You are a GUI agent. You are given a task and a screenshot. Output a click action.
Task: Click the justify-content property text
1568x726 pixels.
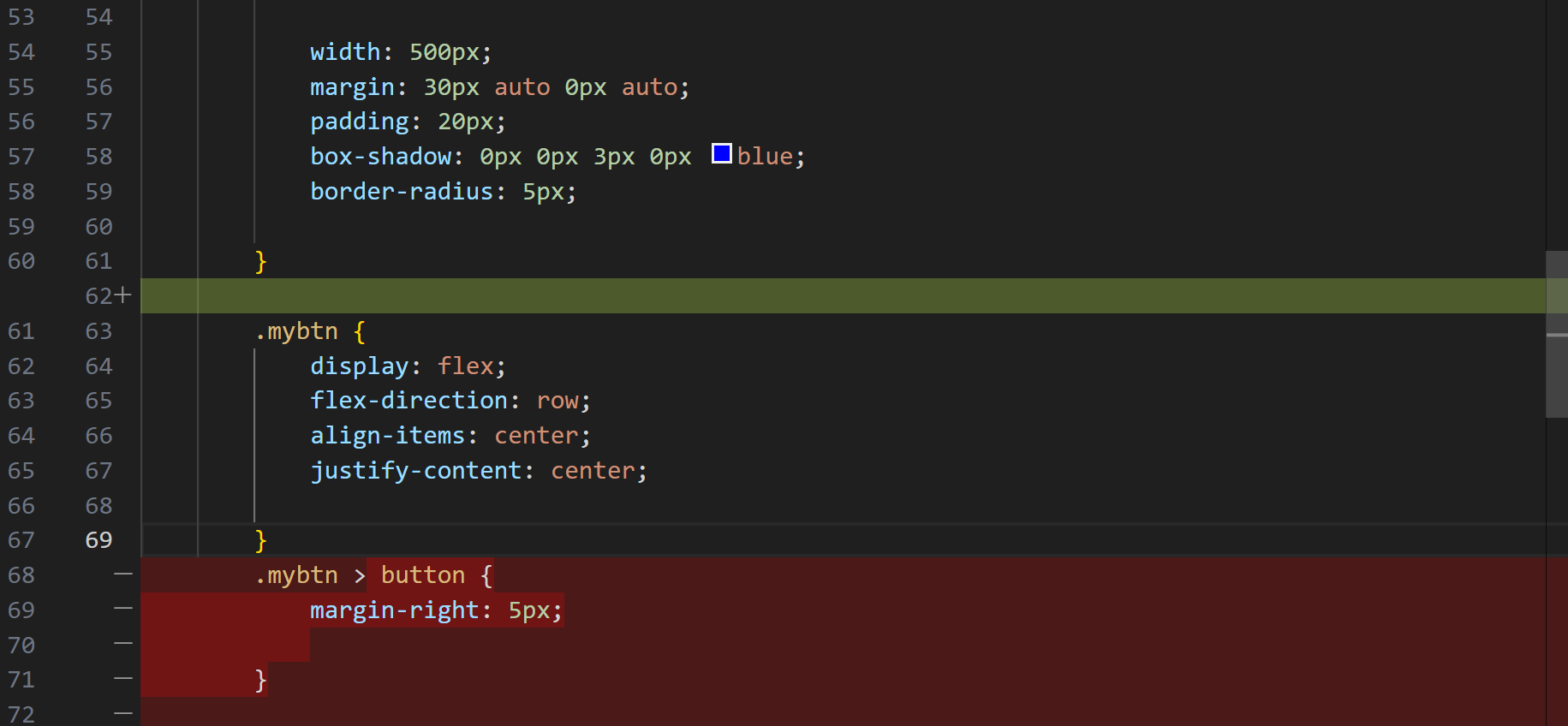tap(416, 471)
